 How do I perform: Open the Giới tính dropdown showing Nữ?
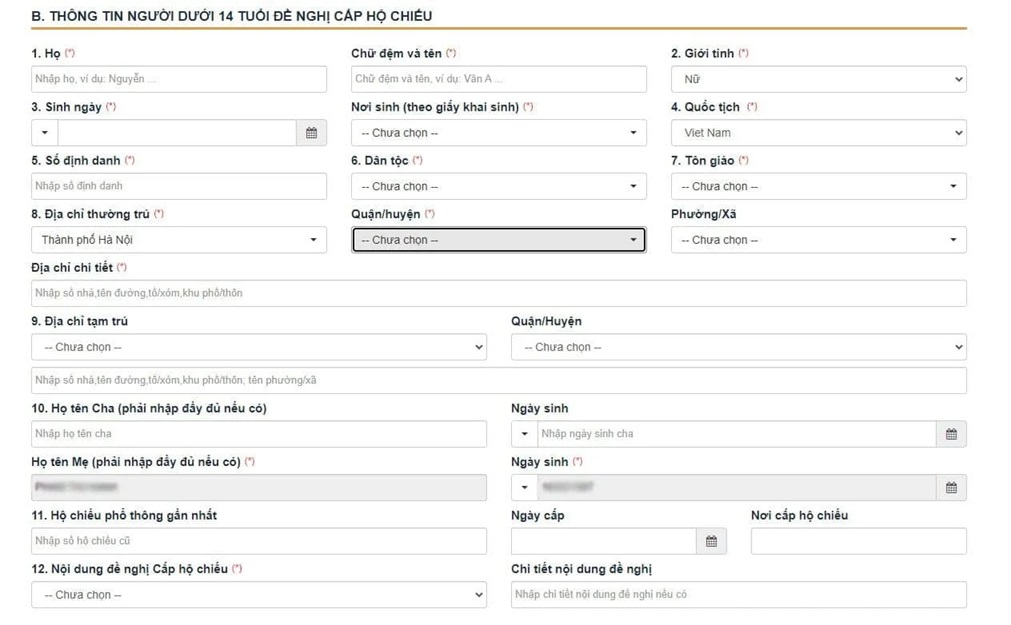(x=818, y=78)
